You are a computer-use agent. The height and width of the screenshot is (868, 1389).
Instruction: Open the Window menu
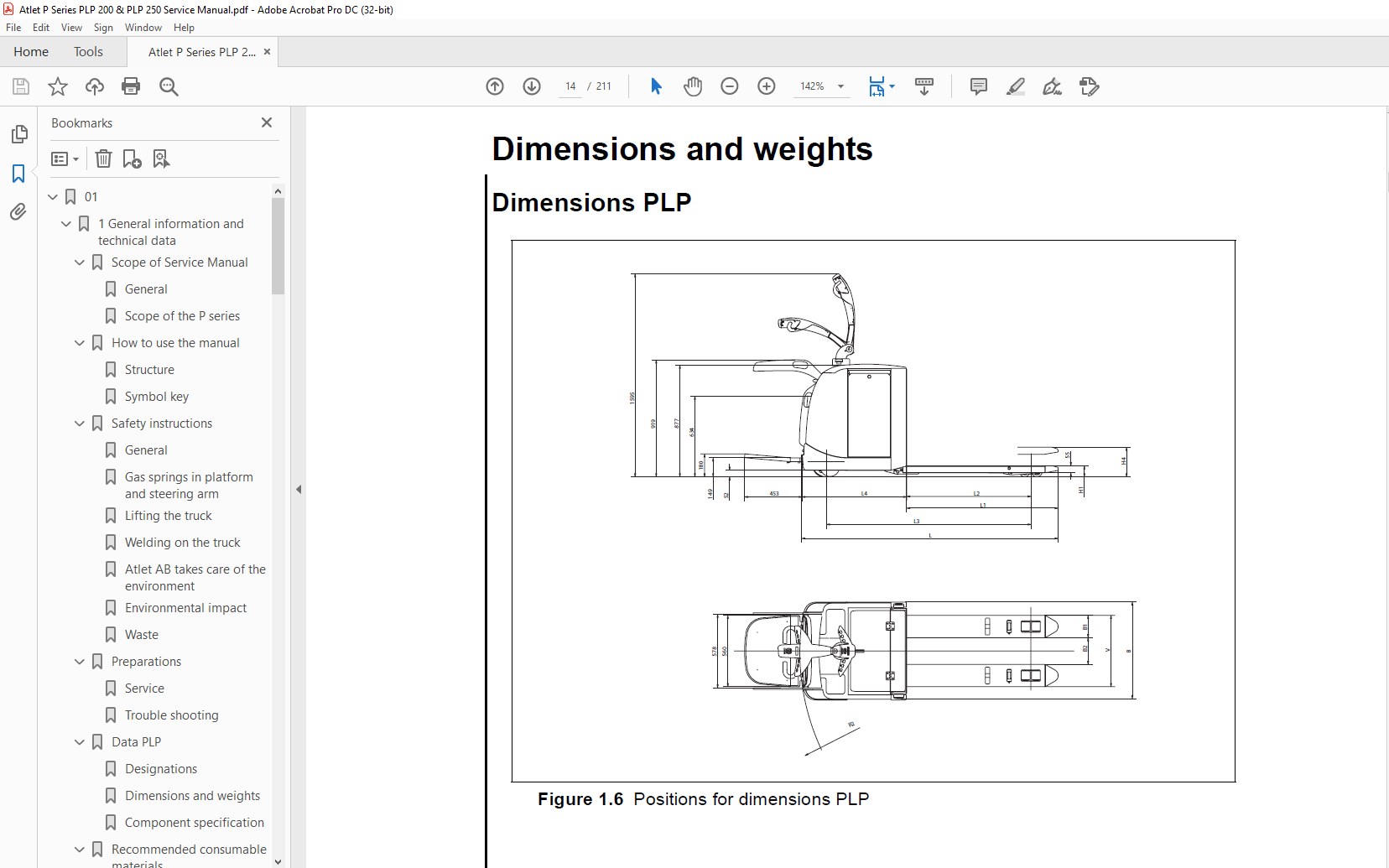pyautogui.click(x=143, y=28)
